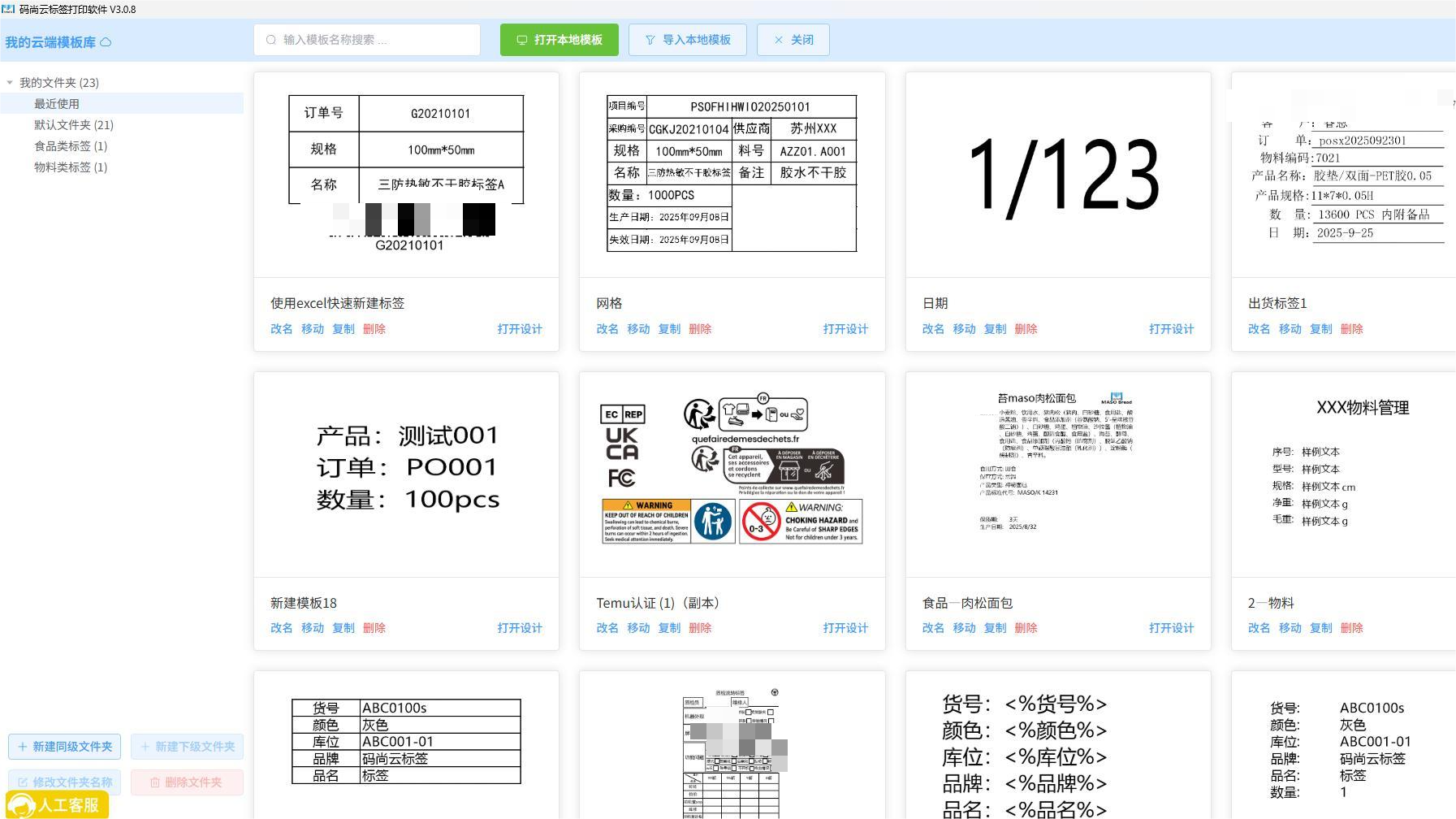Select the 最近使用 folder

click(57, 104)
